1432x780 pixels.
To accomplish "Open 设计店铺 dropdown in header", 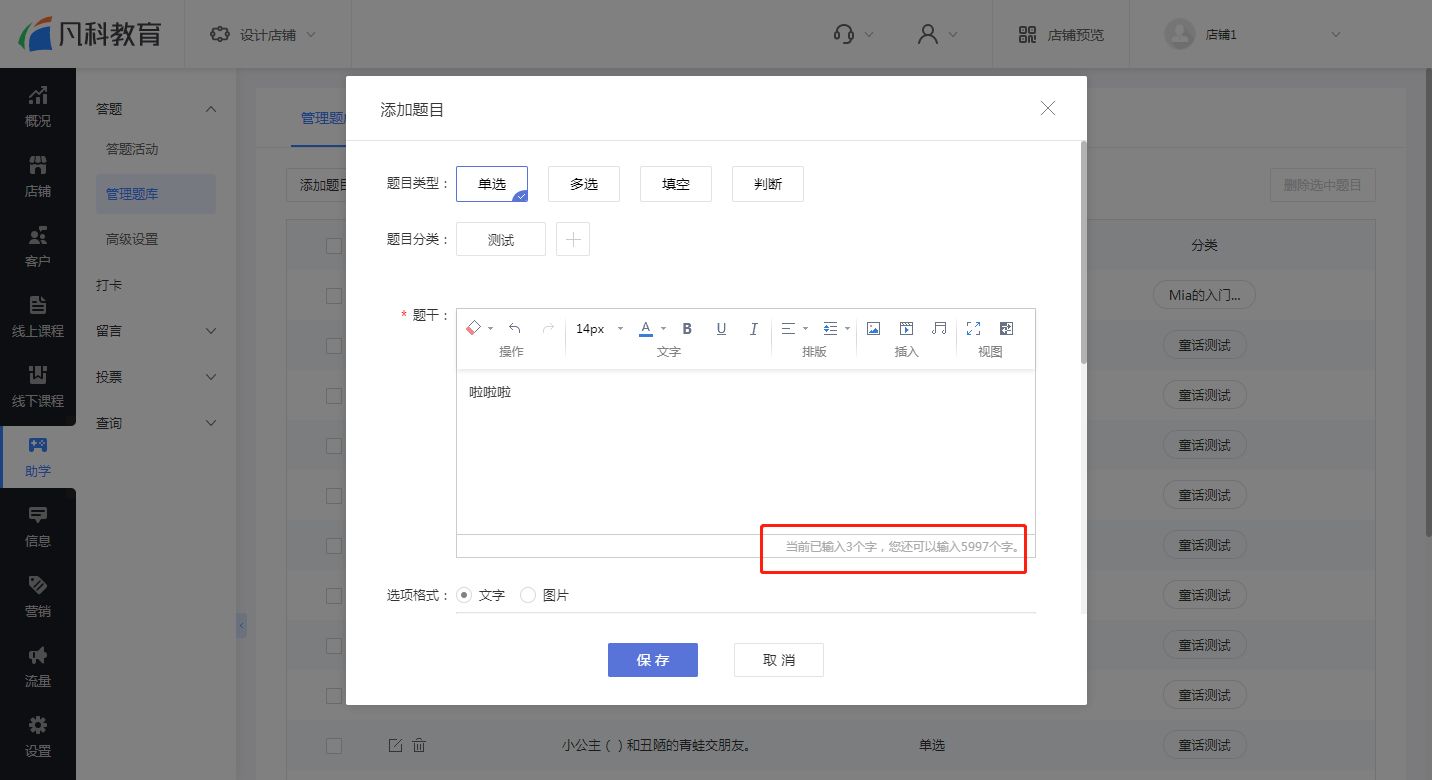I will point(263,34).
